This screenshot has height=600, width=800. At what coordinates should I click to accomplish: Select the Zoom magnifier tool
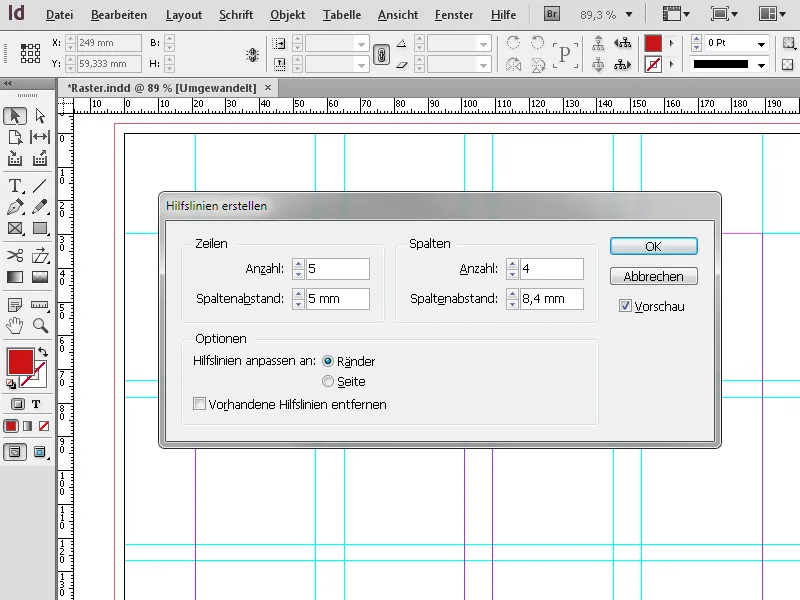[x=40, y=325]
